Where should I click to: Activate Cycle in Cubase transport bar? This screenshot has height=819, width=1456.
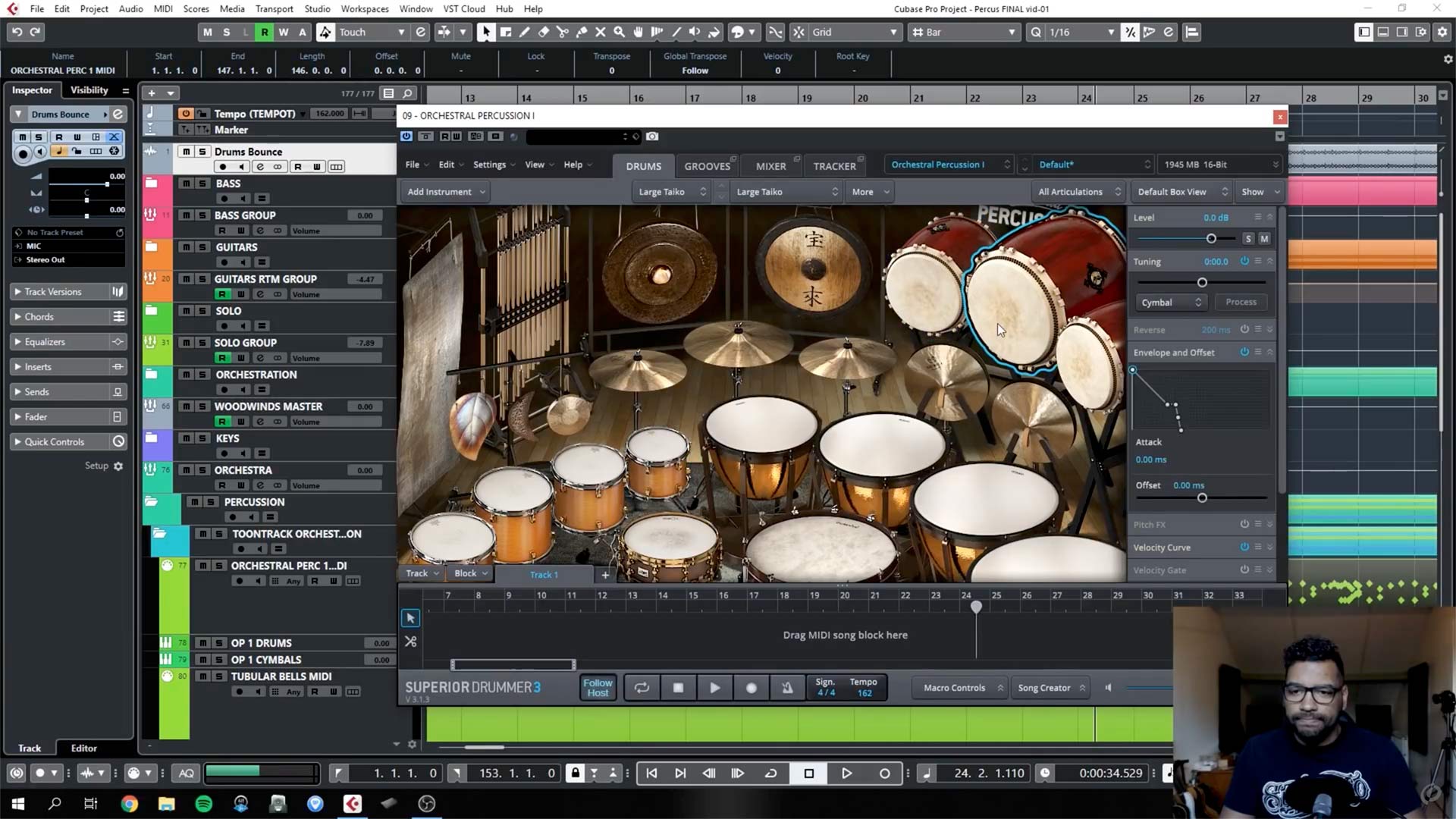770,773
